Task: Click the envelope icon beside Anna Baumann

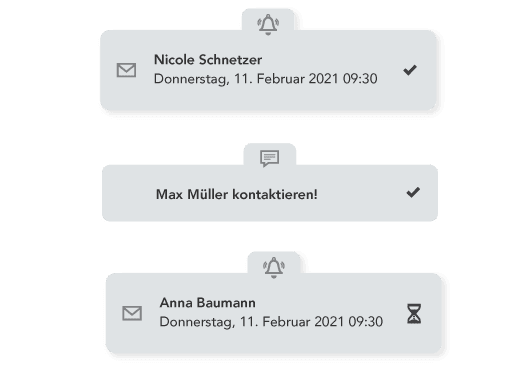Action: (x=132, y=313)
